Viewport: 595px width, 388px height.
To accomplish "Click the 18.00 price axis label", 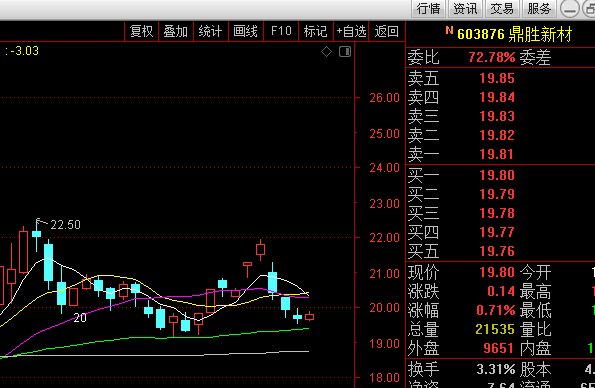I will click(x=384, y=378).
